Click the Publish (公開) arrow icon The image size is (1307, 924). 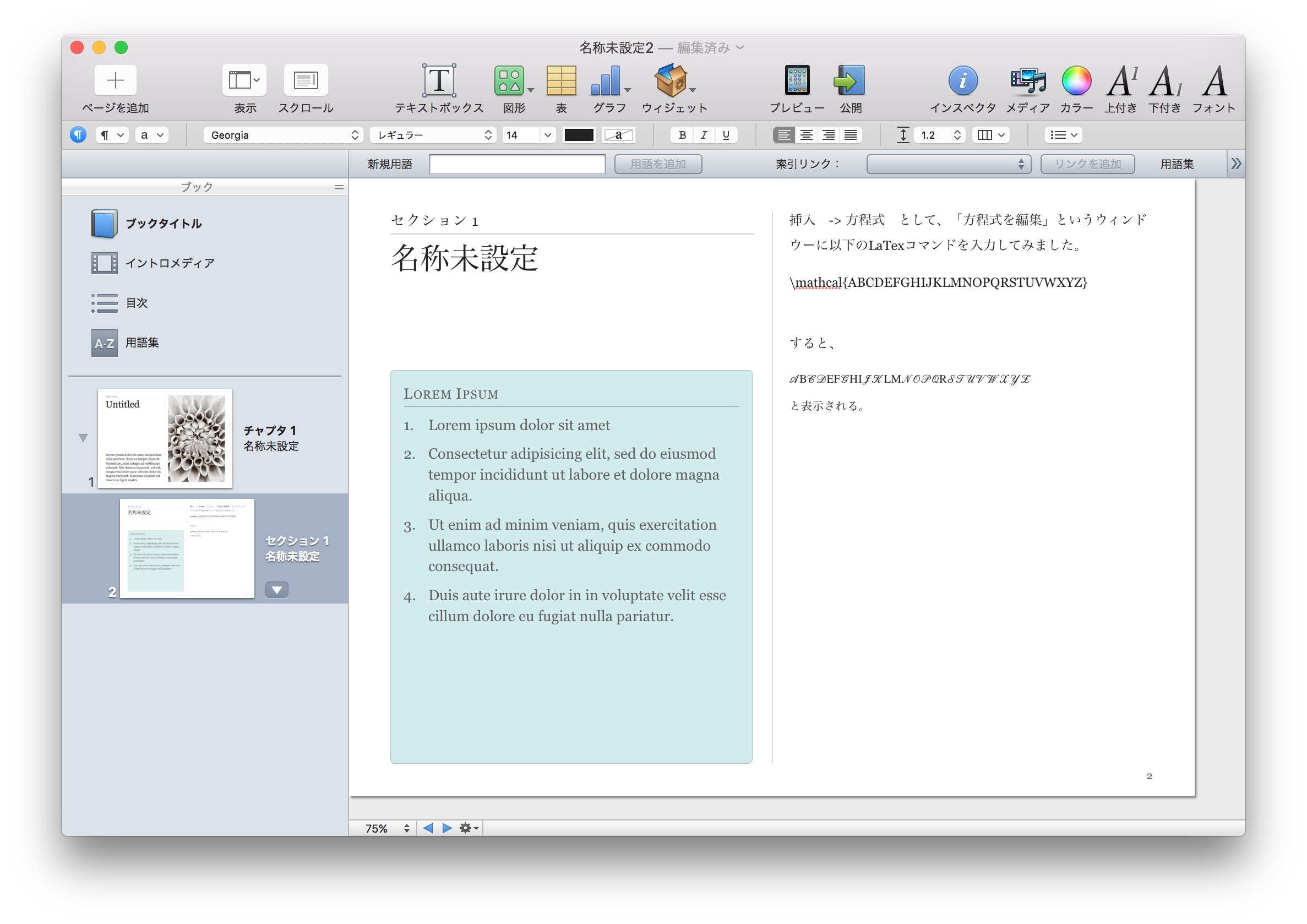point(849,80)
